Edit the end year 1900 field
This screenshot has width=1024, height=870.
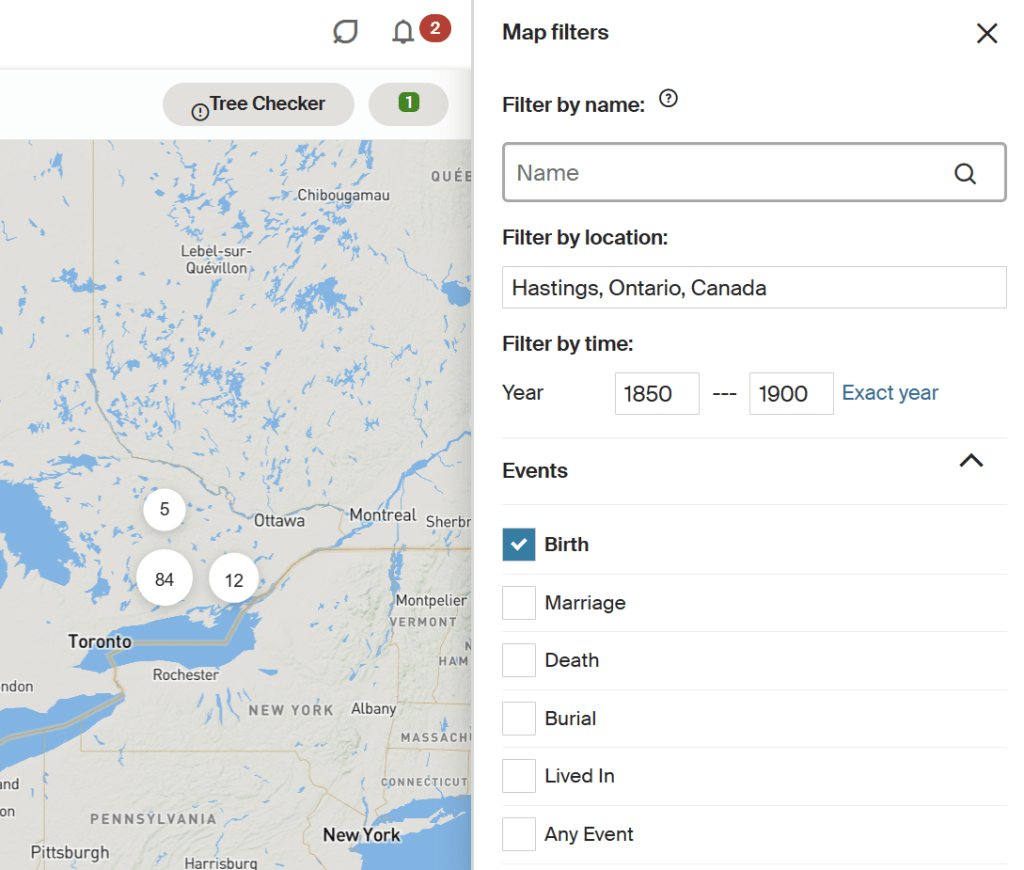[791, 393]
